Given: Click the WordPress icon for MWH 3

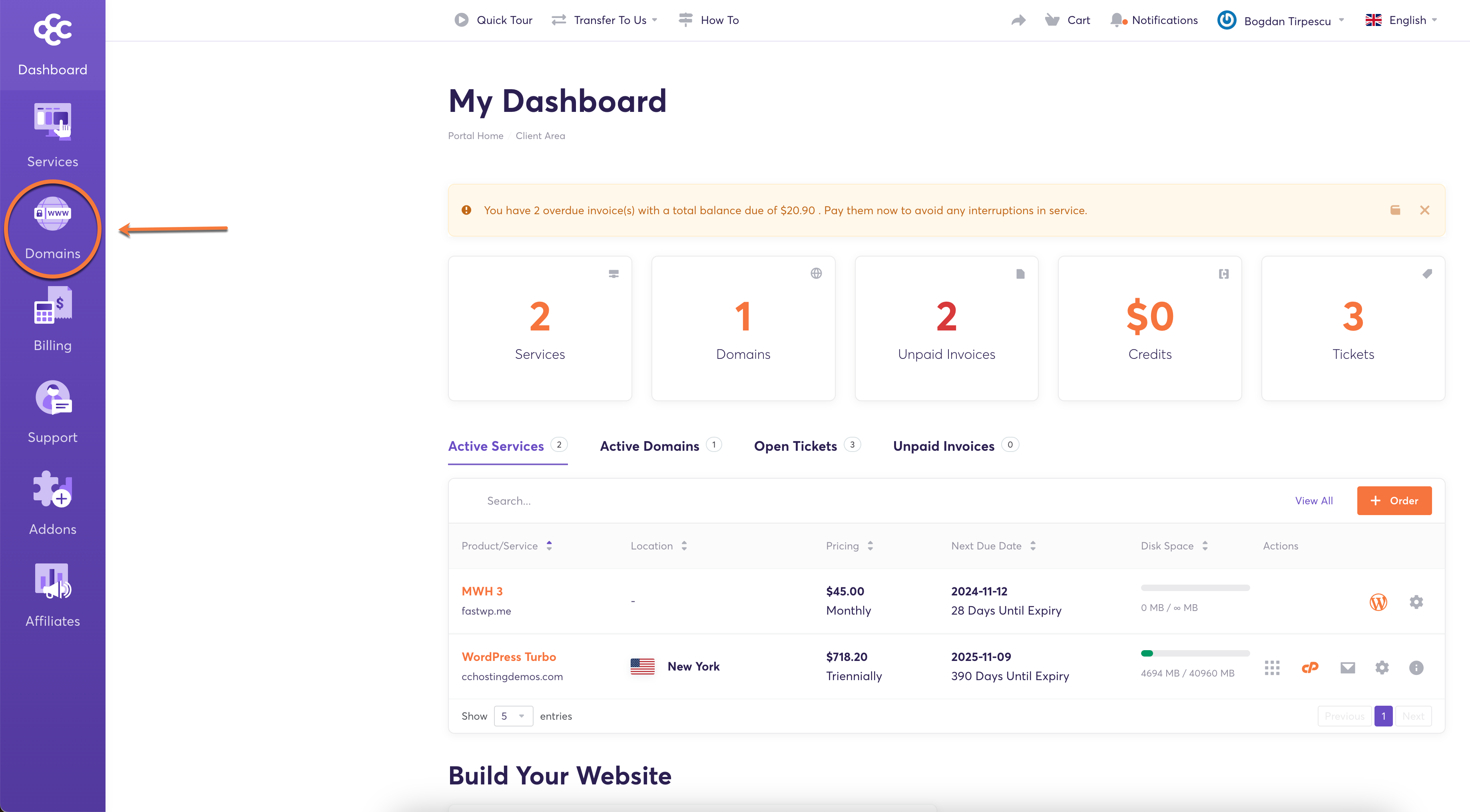Looking at the screenshot, I should click(x=1378, y=601).
